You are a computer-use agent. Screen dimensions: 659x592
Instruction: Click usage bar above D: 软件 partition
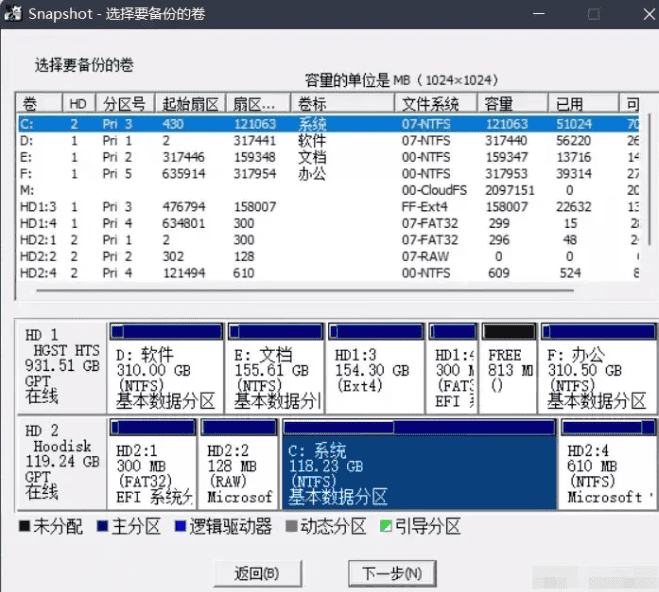[166, 332]
